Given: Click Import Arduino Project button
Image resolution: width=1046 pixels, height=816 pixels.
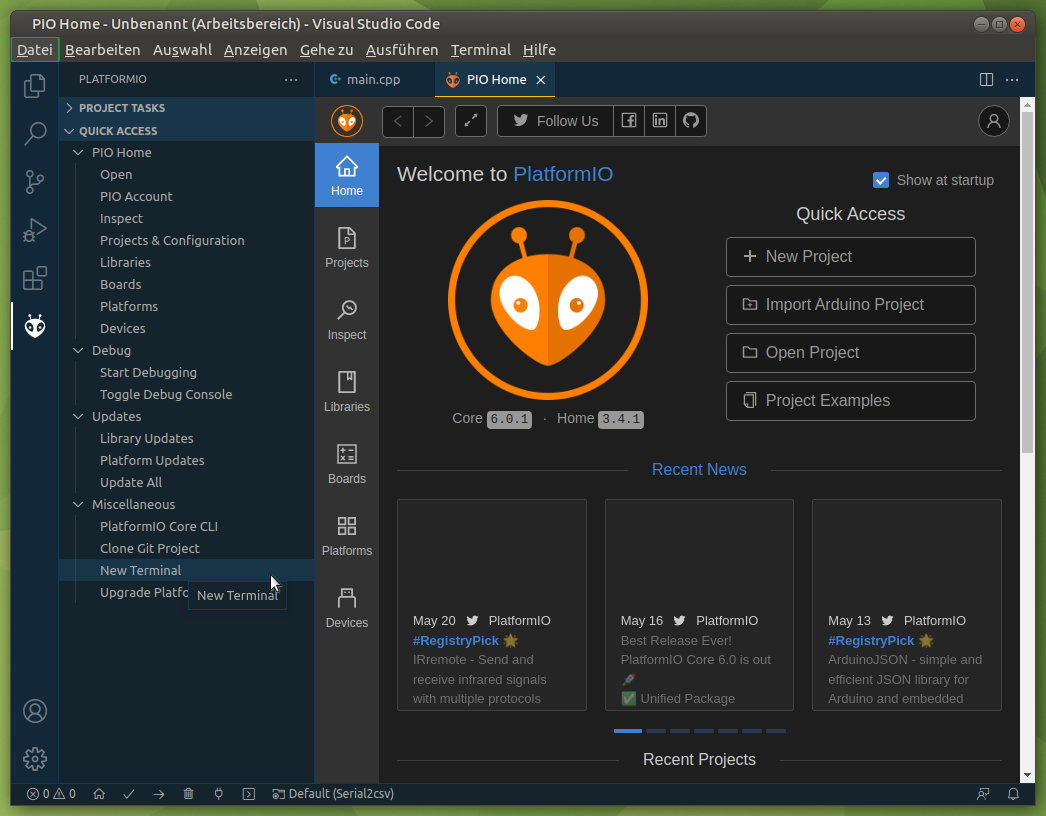Looking at the screenshot, I should [x=851, y=305].
